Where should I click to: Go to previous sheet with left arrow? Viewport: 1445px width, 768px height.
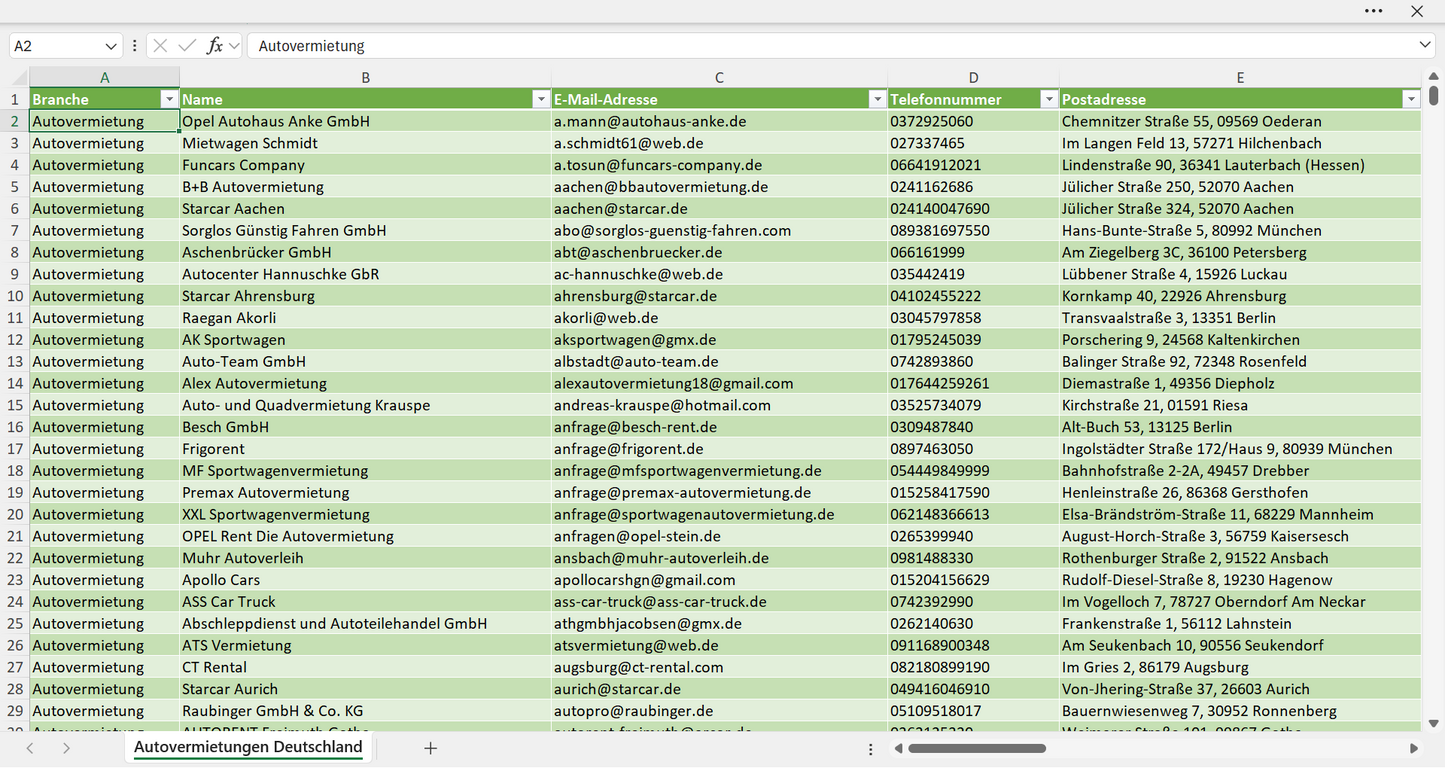click(x=30, y=748)
